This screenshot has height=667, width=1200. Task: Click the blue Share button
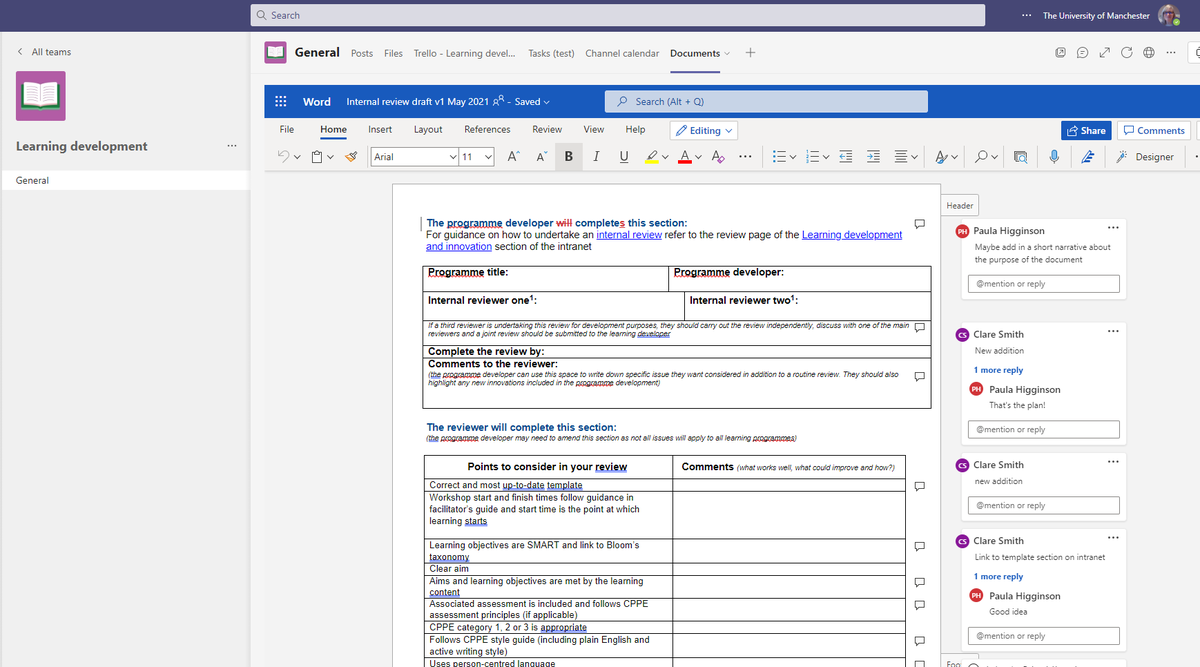coord(1087,130)
